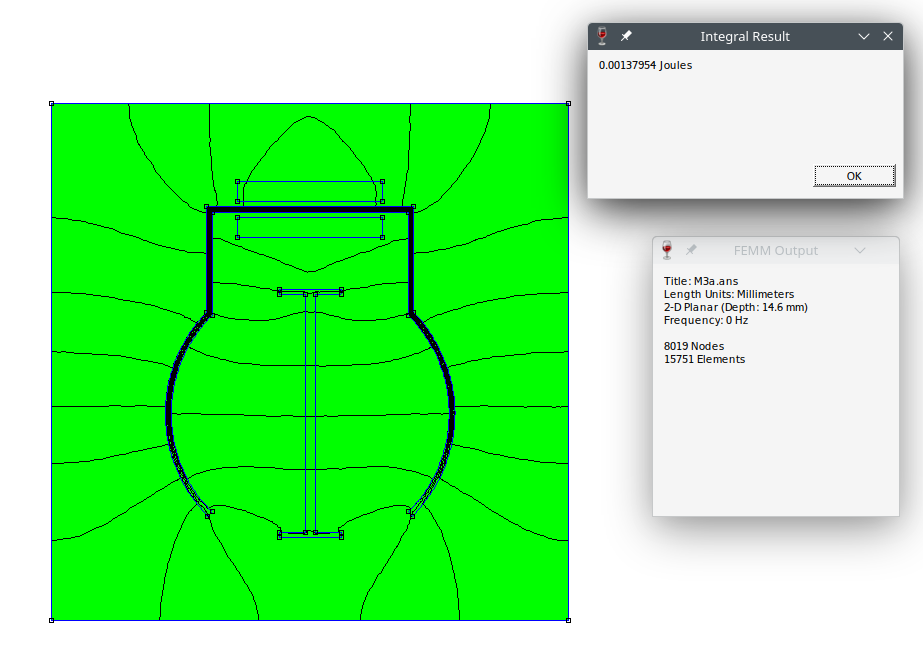Click the Title: M3a.ans line
Viewport: 923px width, 655px height.
(700, 281)
